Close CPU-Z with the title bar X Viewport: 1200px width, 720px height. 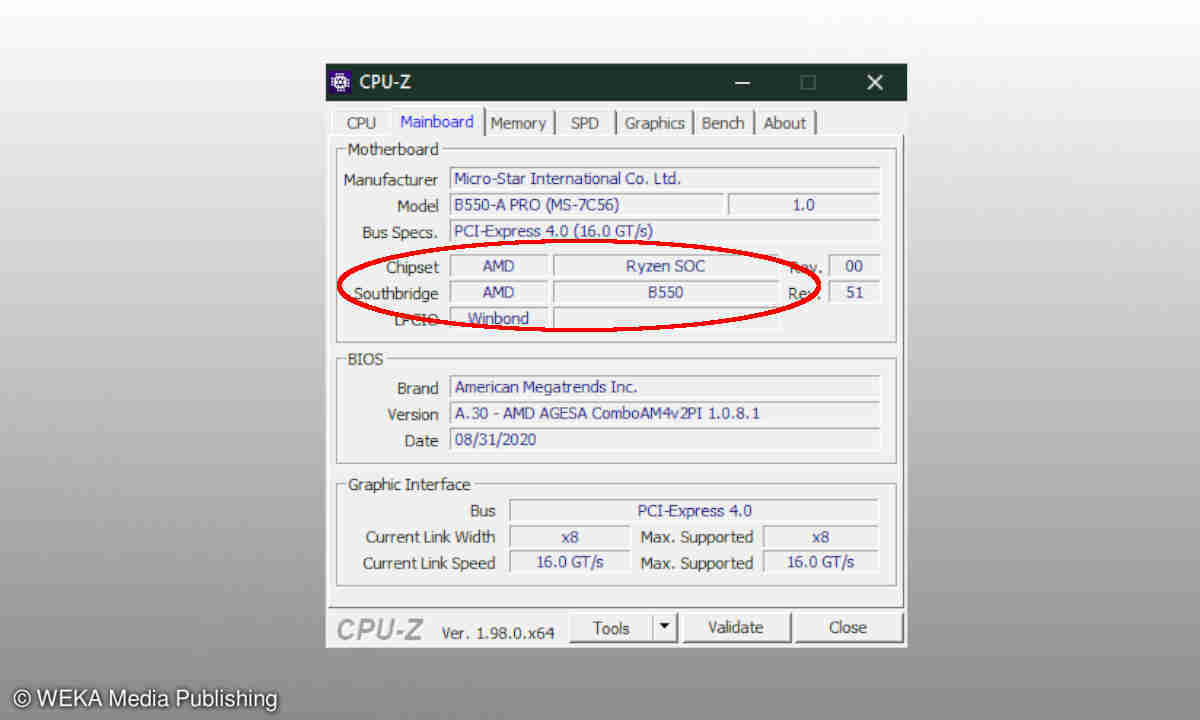pos(874,83)
